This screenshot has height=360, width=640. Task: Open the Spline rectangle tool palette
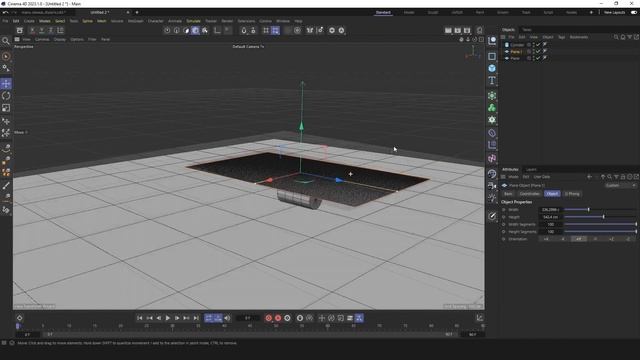(x=492, y=56)
